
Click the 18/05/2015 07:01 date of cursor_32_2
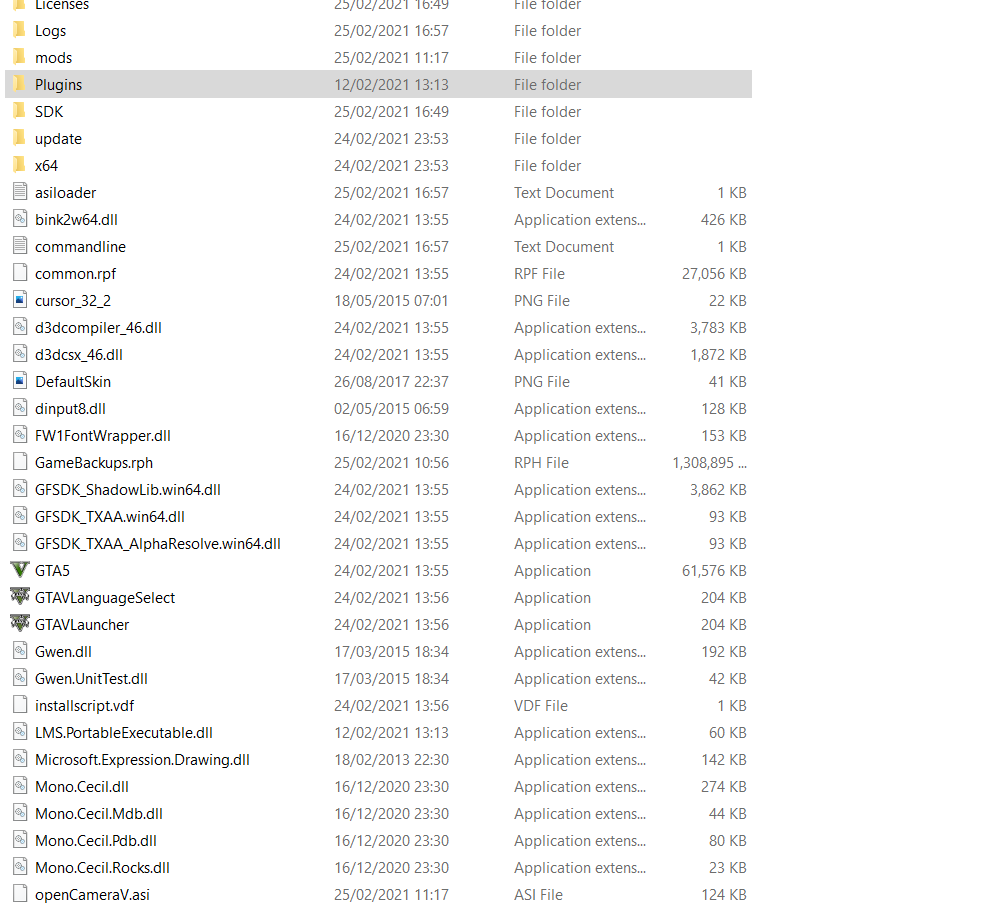(x=391, y=301)
